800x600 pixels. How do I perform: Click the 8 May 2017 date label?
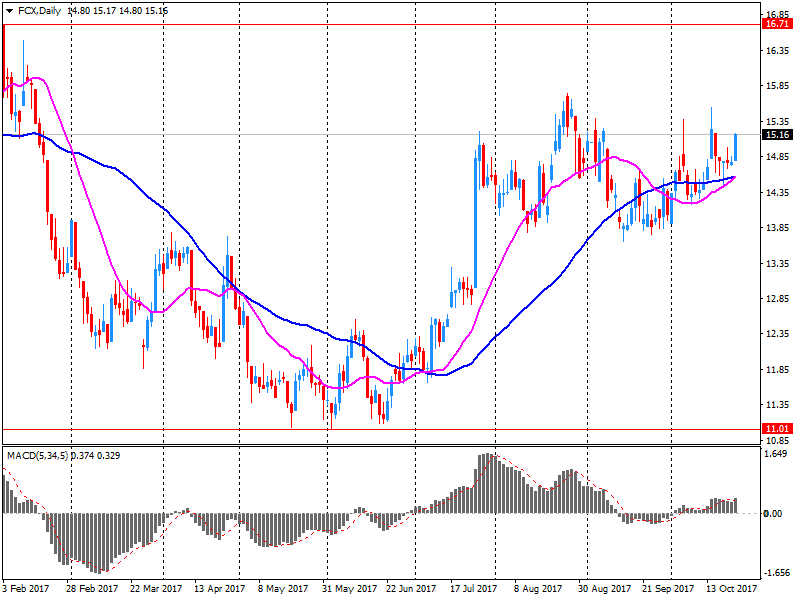(283, 588)
